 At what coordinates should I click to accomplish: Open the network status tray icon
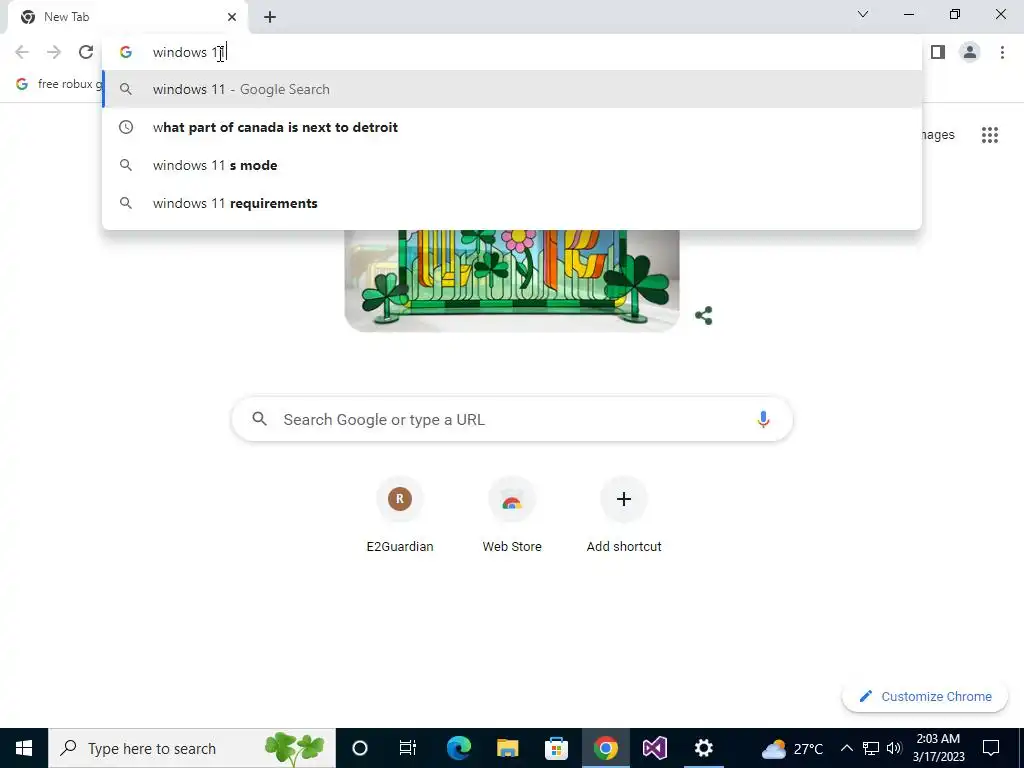click(871, 748)
